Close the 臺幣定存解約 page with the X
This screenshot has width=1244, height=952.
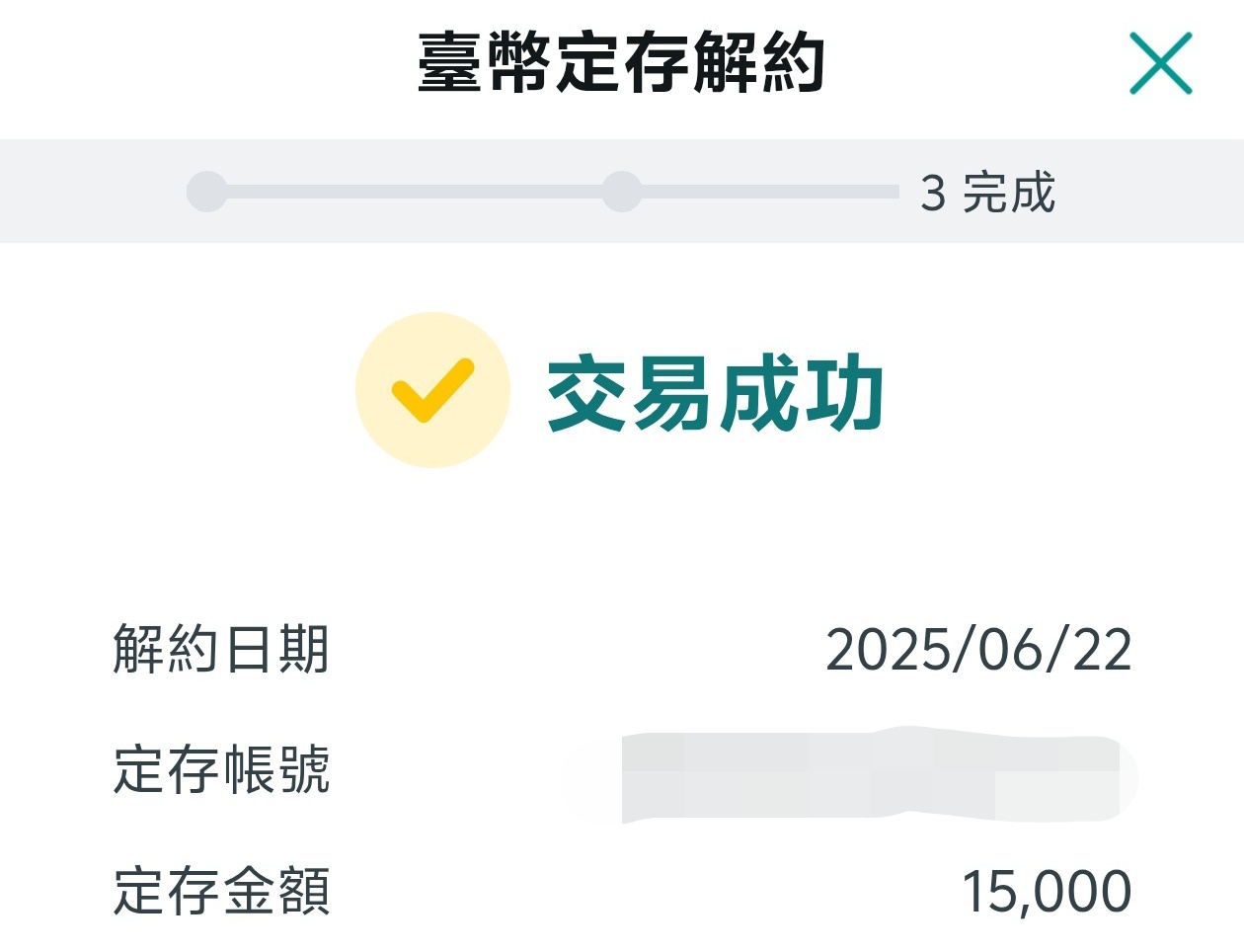coord(1161,63)
